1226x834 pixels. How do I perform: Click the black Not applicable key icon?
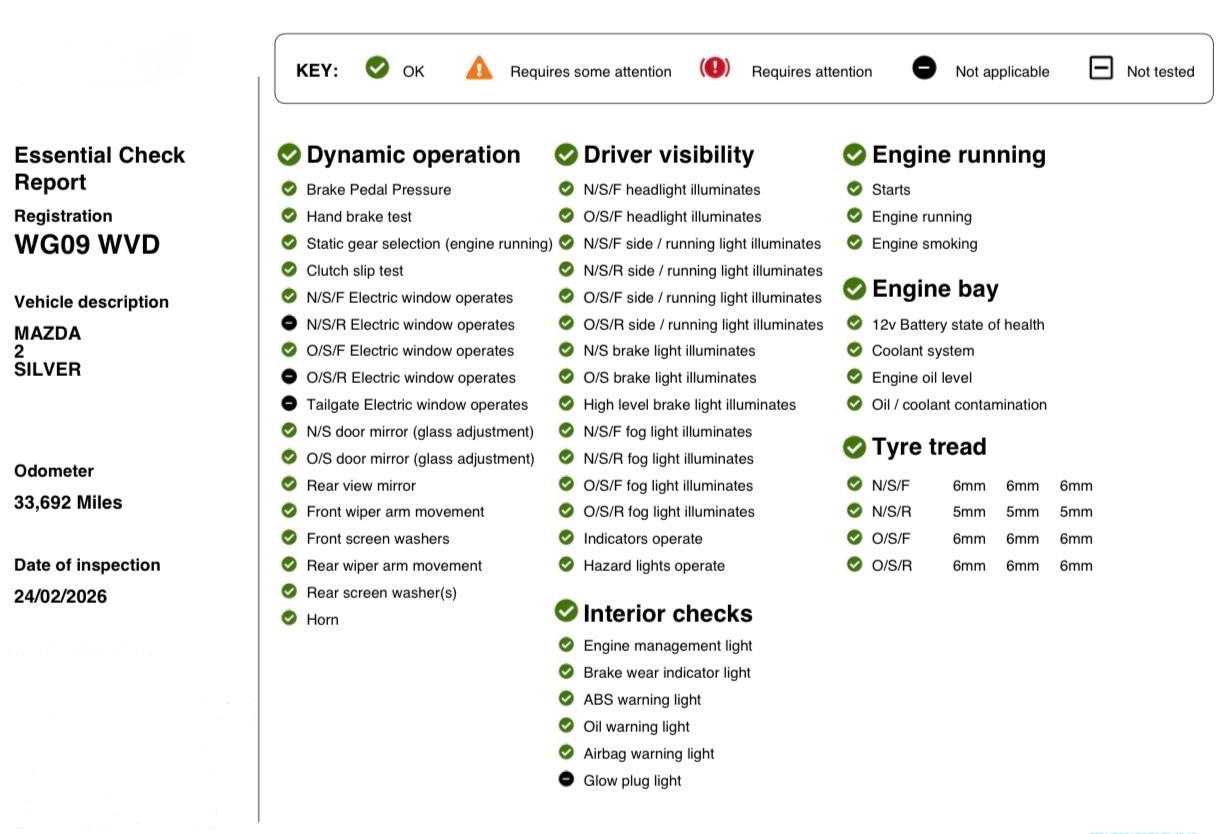coord(925,69)
